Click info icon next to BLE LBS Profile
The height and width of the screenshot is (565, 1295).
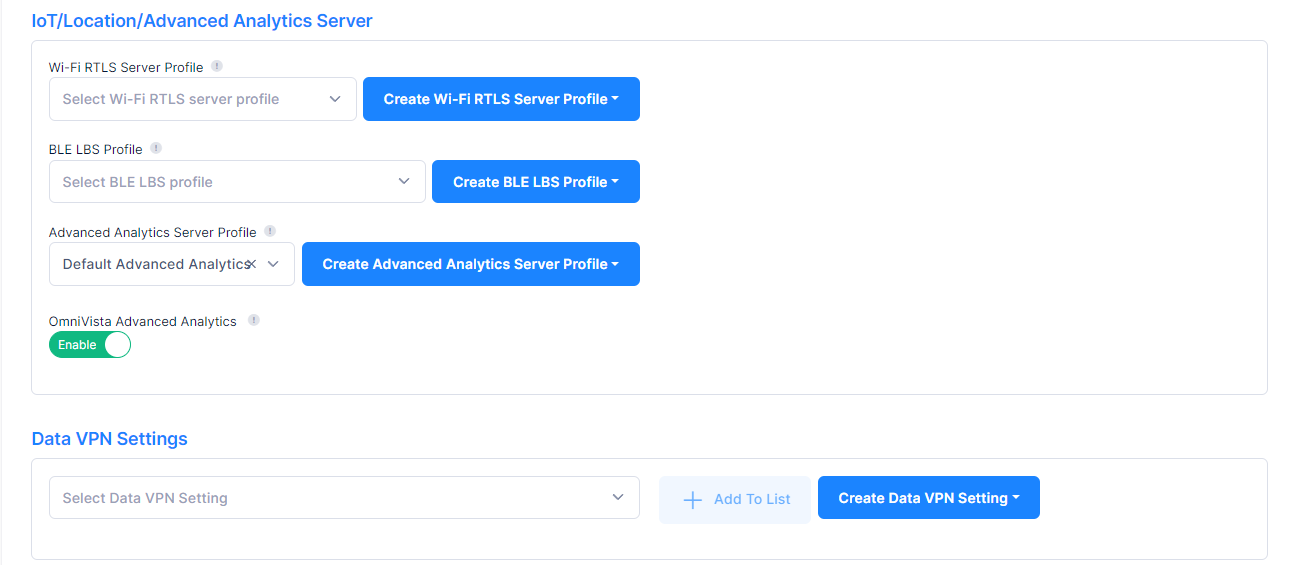pos(156,149)
